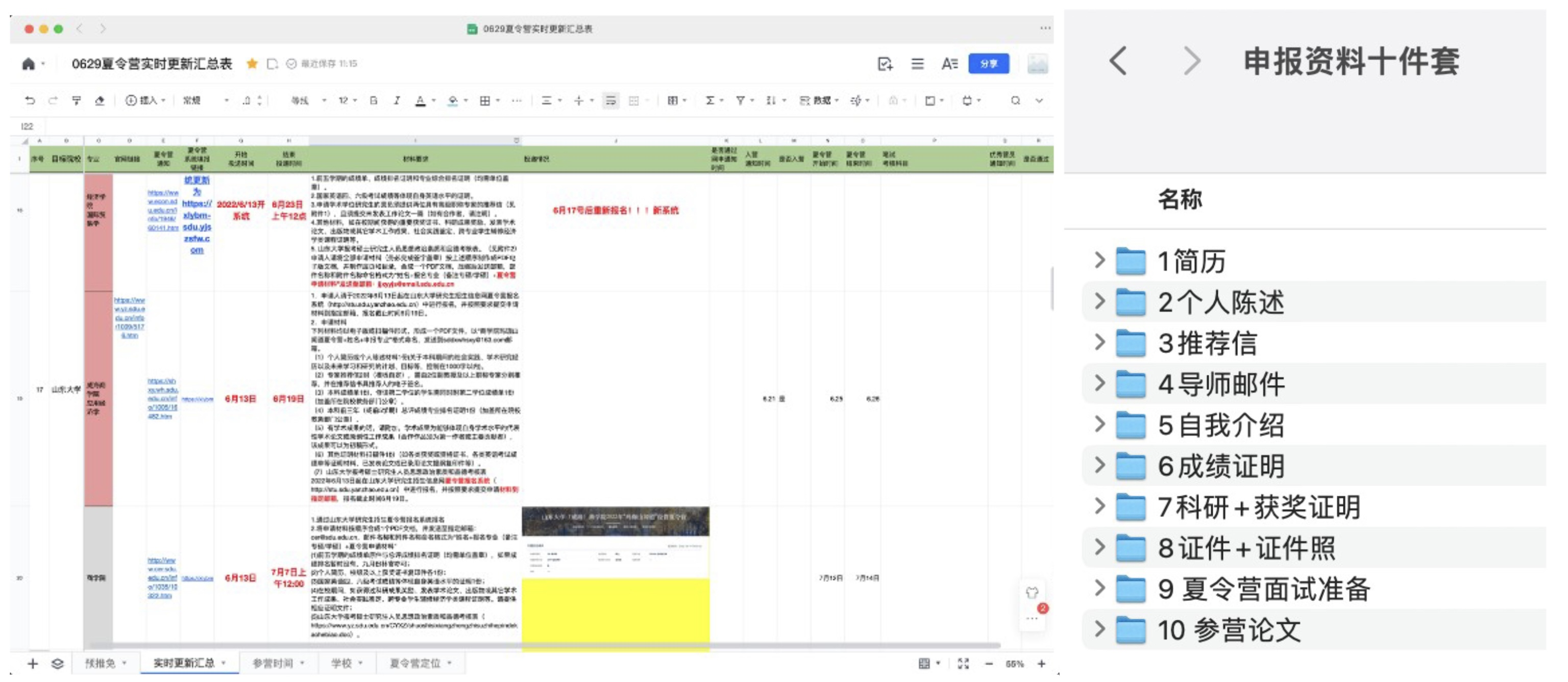This screenshot has width=1568, height=682.
Task: Toggle bold formatting
Action: click(373, 100)
